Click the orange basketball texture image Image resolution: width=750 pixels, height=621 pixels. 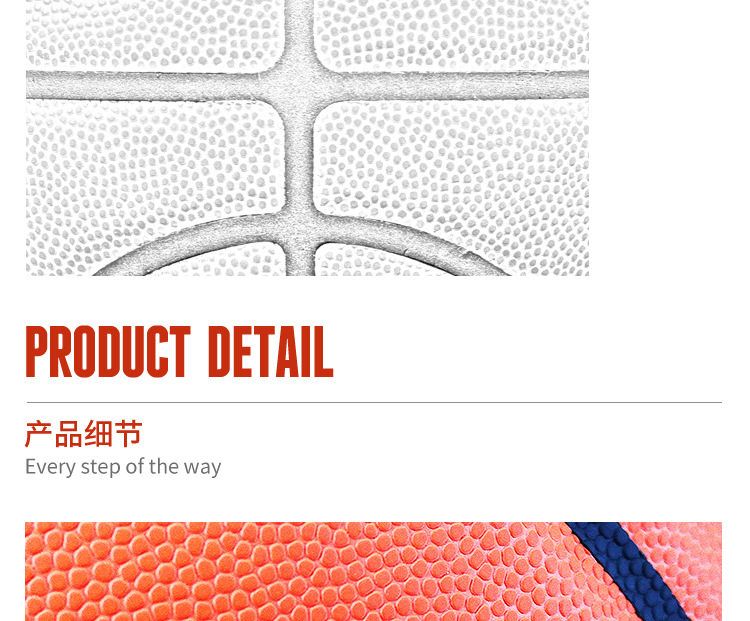pyautogui.click(x=373, y=571)
